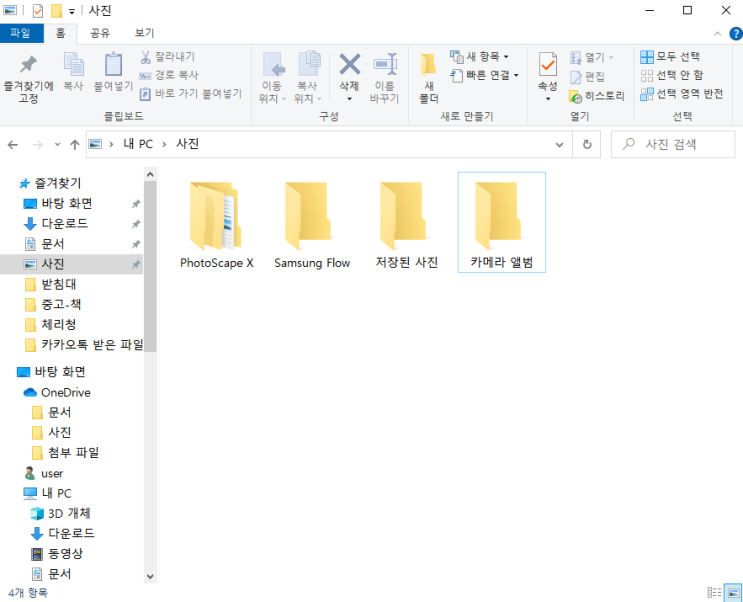The image size is (743, 602).
Task: Select the 받침대 folder in sidebar
Action: (51, 284)
